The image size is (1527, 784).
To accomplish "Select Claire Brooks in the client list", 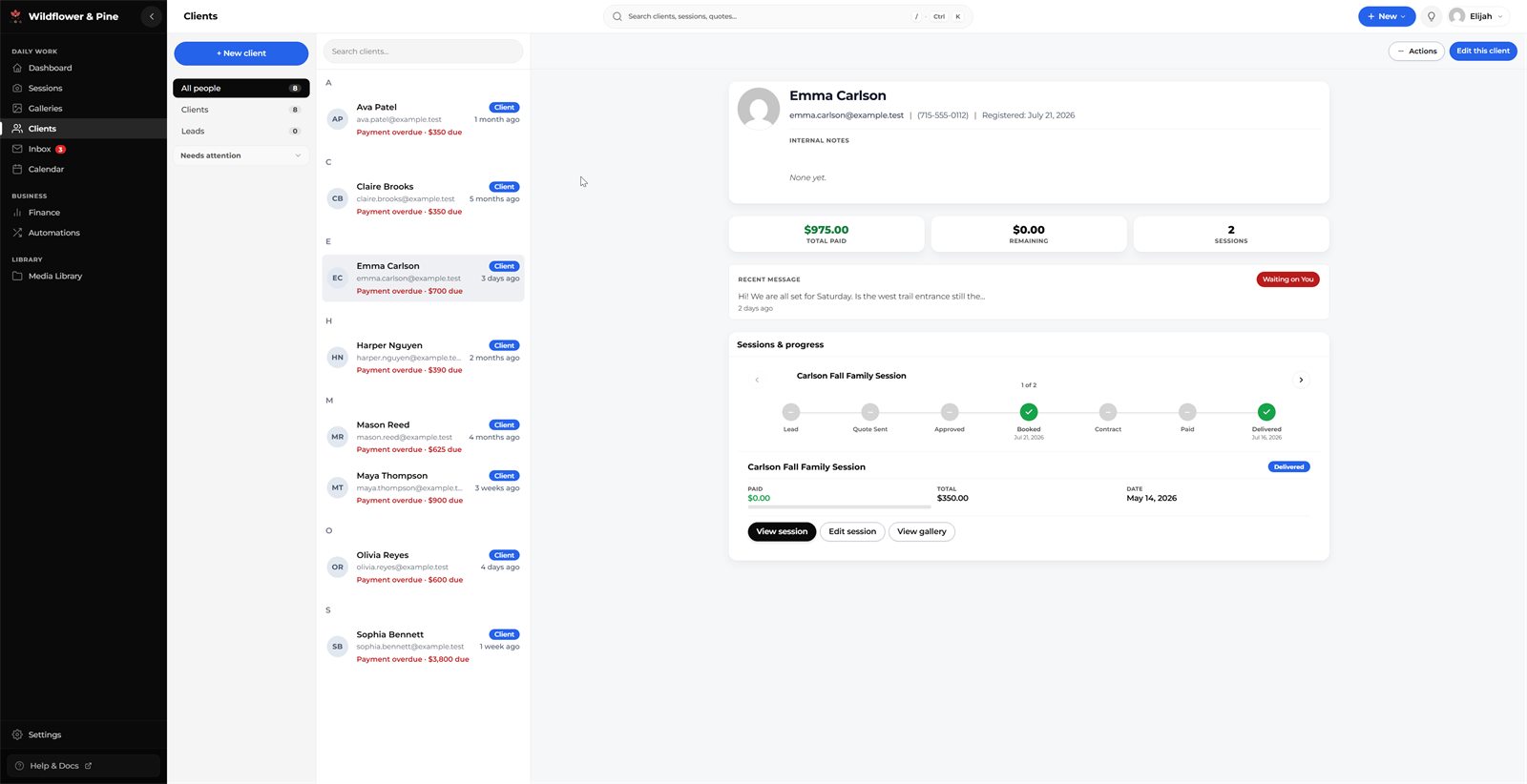I will pyautogui.click(x=424, y=199).
